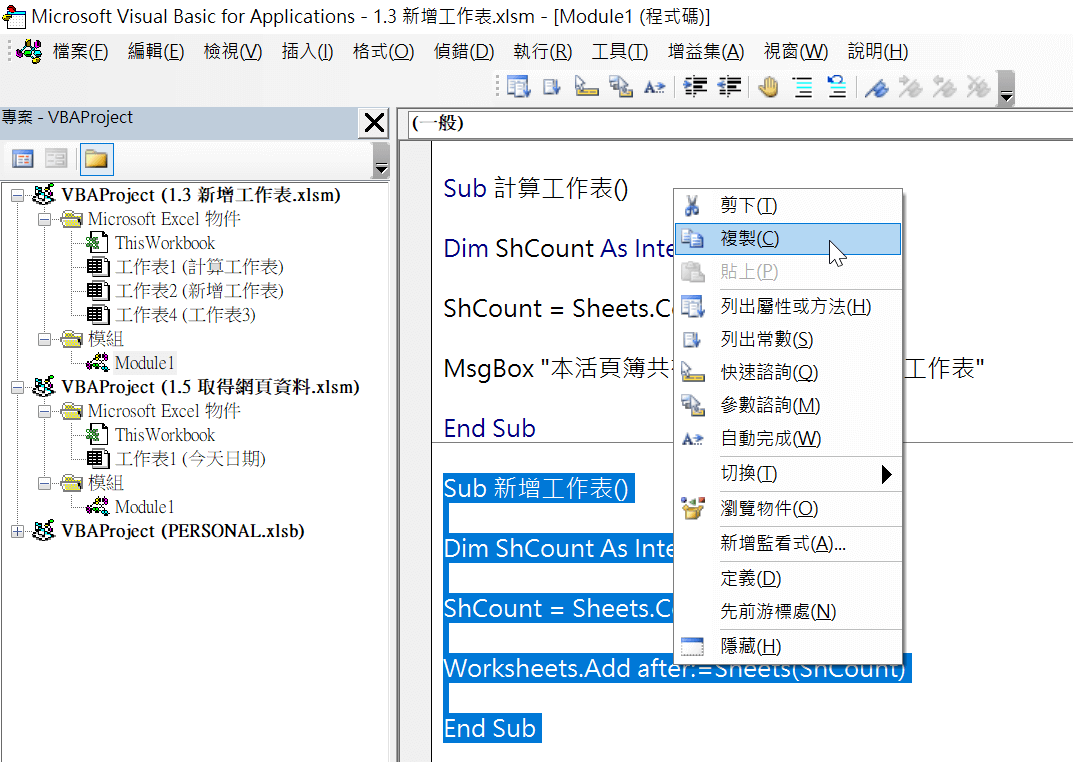This screenshot has height=762, width=1073.
Task: Open the 編輯(E) menu
Action: pos(156,51)
